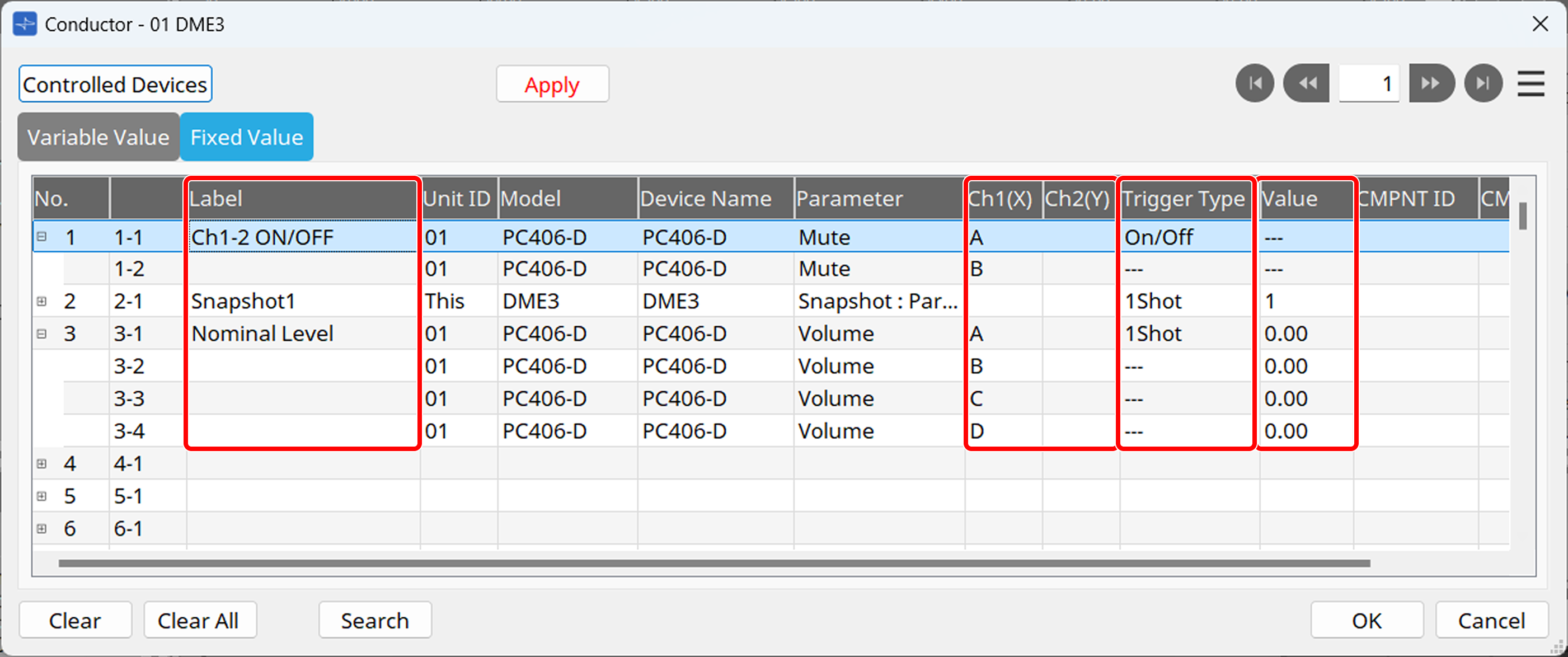The image size is (1568, 657).
Task: Advance a page using the fast-forward icon
Action: pyautogui.click(x=1431, y=83)
